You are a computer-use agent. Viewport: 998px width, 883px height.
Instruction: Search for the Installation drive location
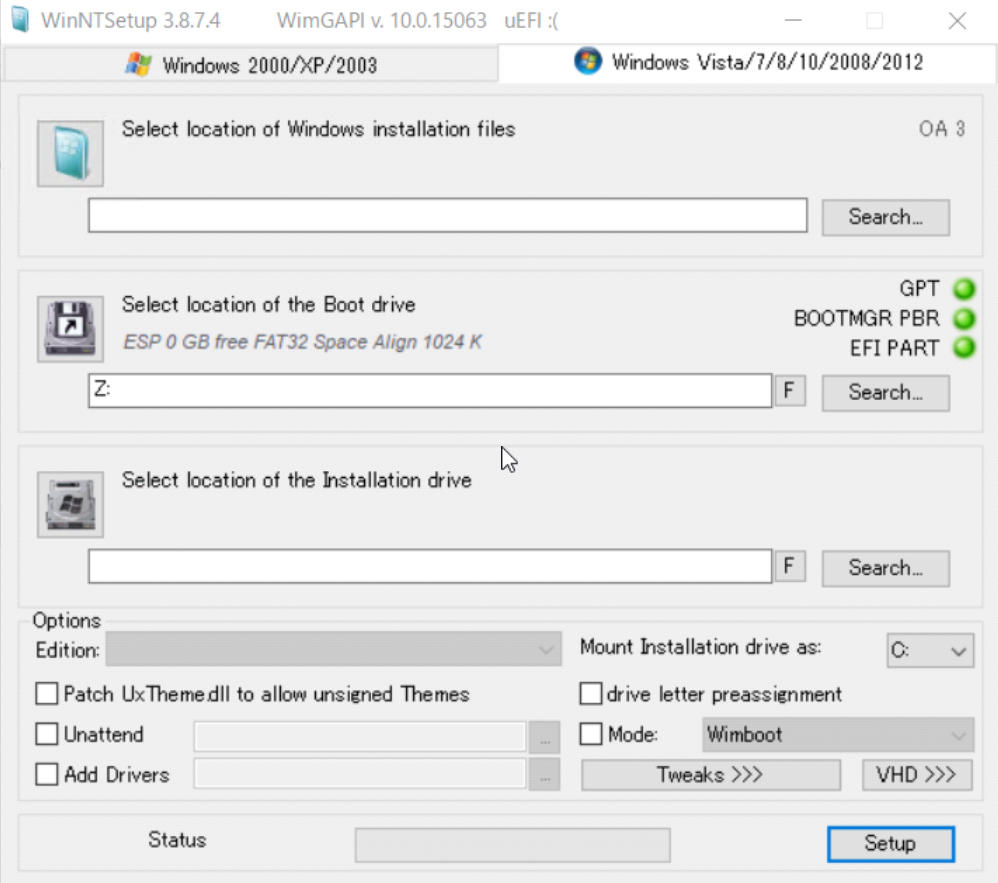[885, 568]
